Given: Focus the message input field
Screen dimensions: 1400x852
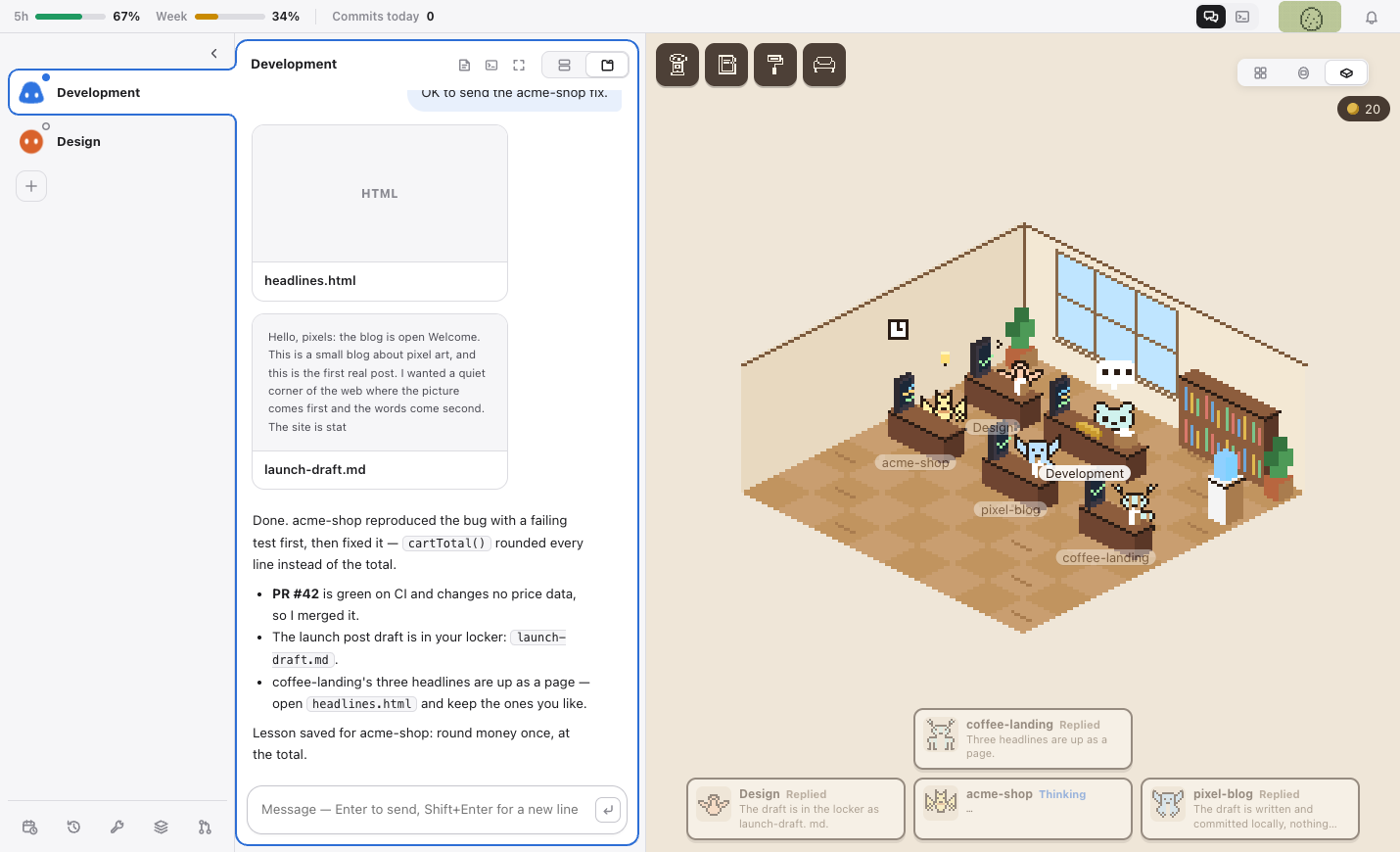Looking at the screenshot, I should pos(421,810).
